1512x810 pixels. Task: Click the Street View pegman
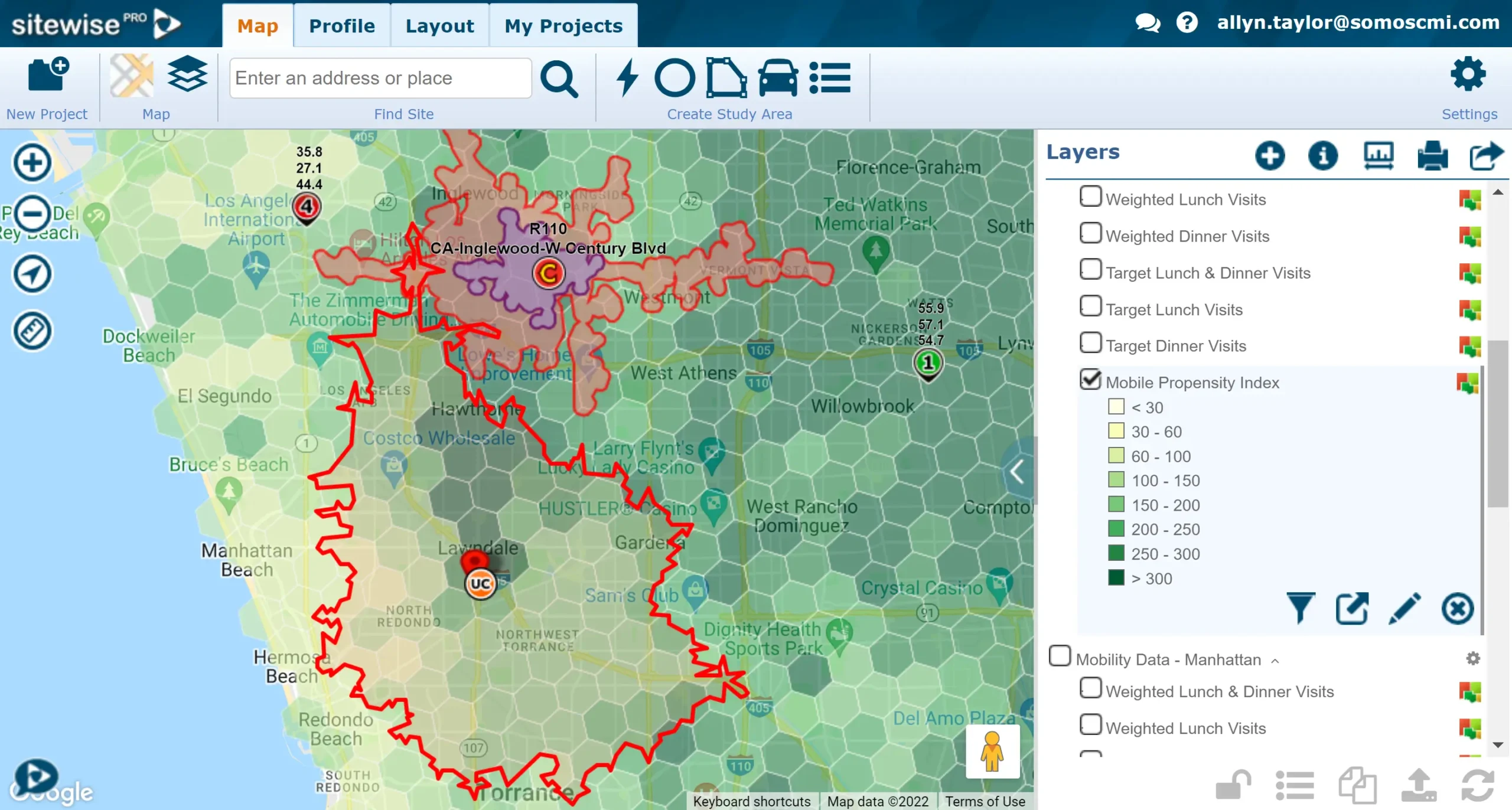pos(992,751)
